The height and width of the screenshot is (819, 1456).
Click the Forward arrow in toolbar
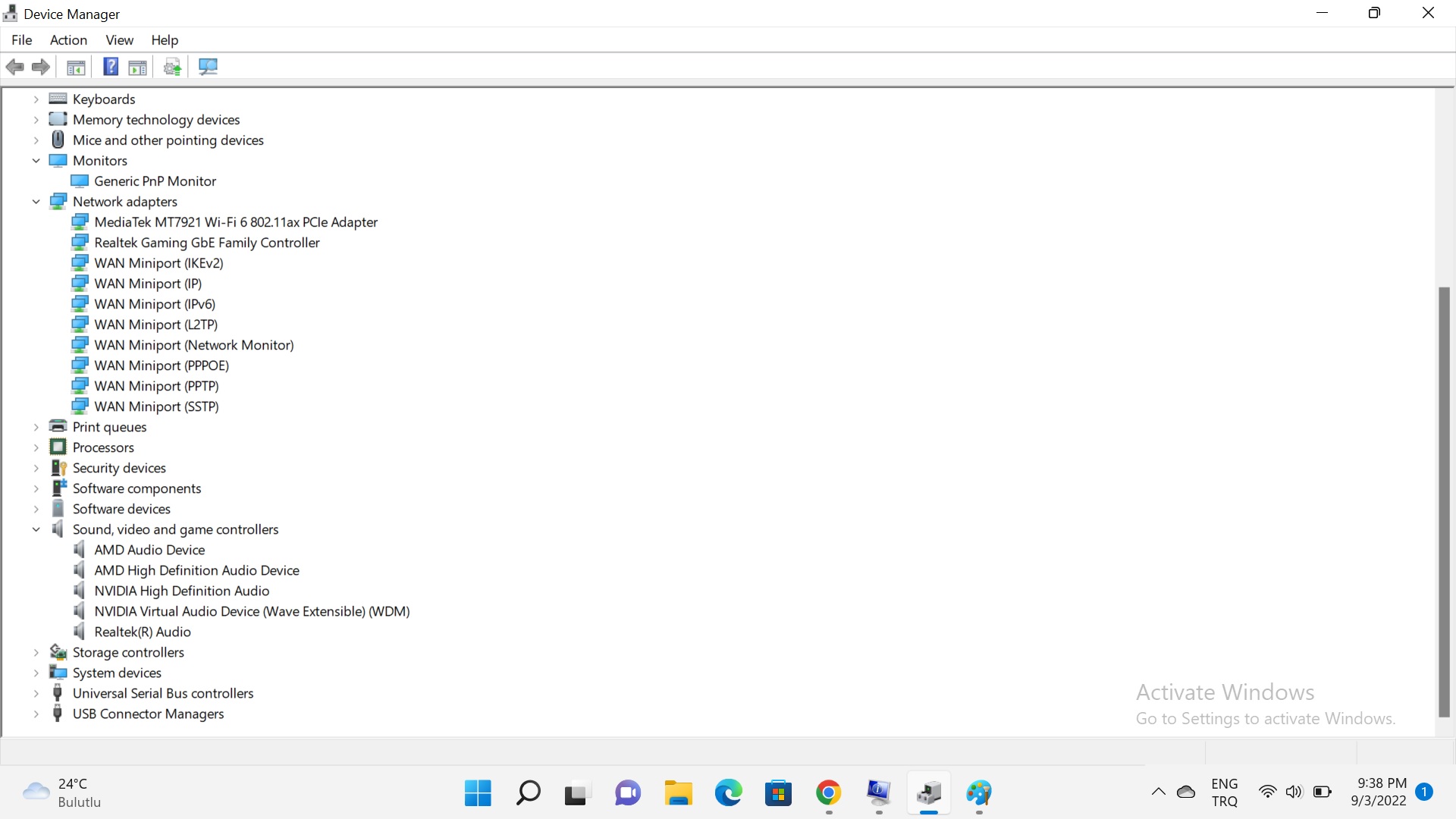coord(41,67)
